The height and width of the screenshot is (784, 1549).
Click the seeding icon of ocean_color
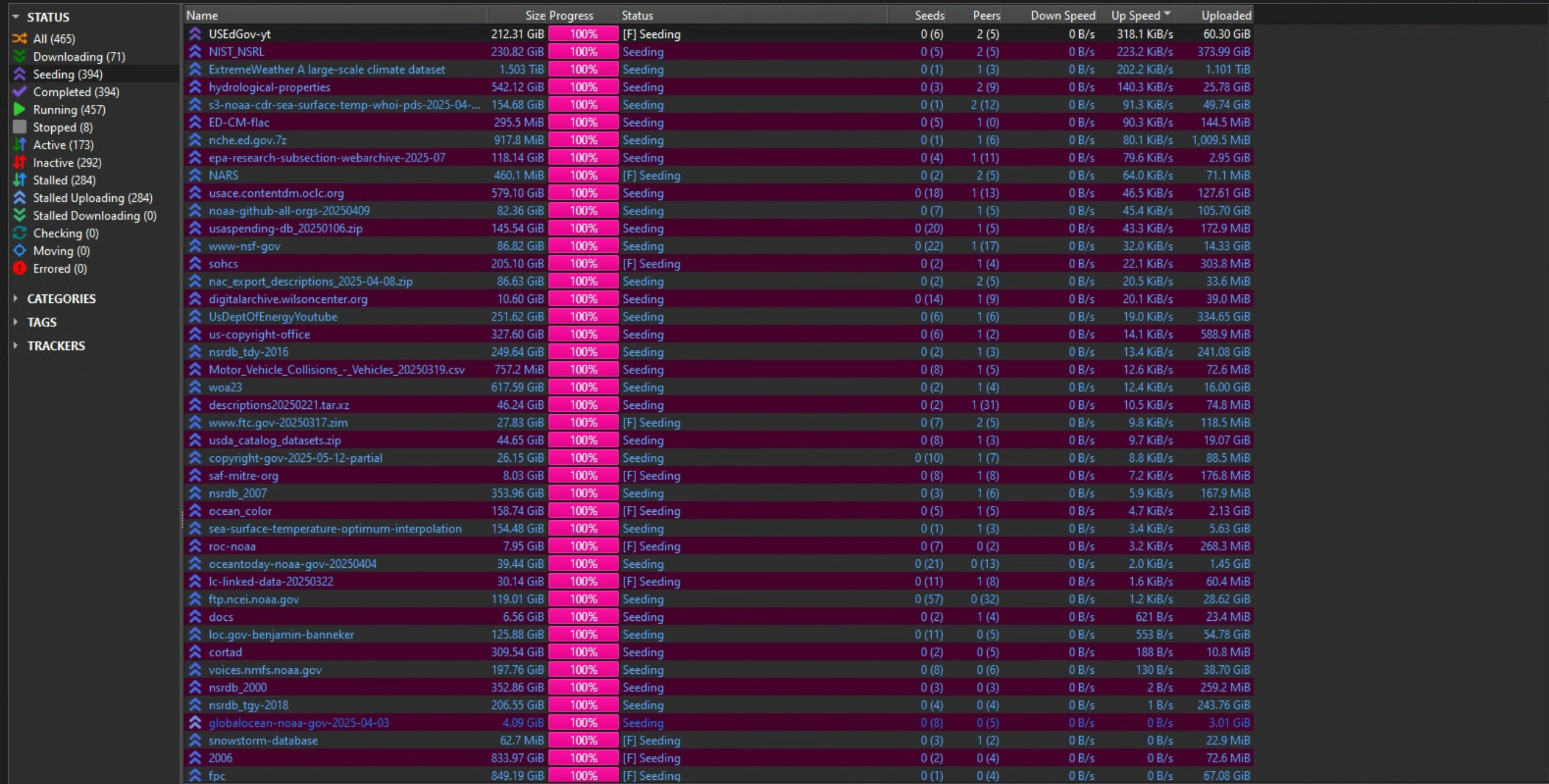click(x=195, y=511)
